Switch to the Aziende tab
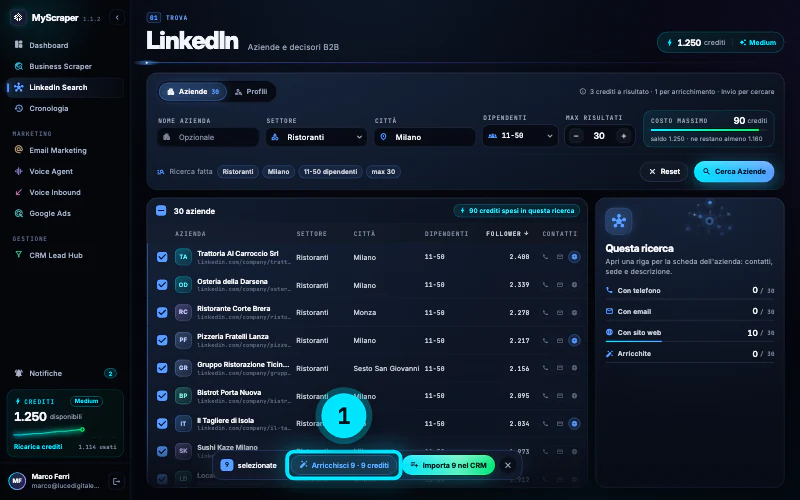This screenshot has width=800, height=500. [193, 92]
